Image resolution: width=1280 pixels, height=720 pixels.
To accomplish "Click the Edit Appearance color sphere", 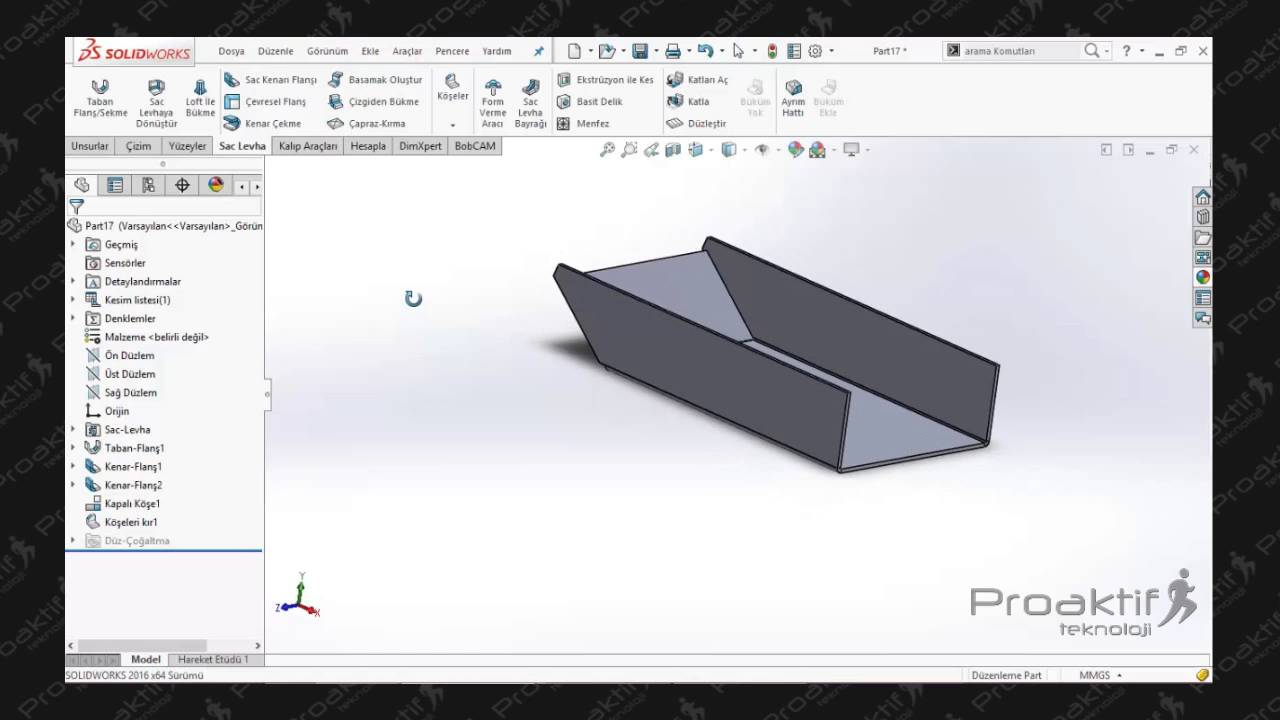I will tap(796, 150).
